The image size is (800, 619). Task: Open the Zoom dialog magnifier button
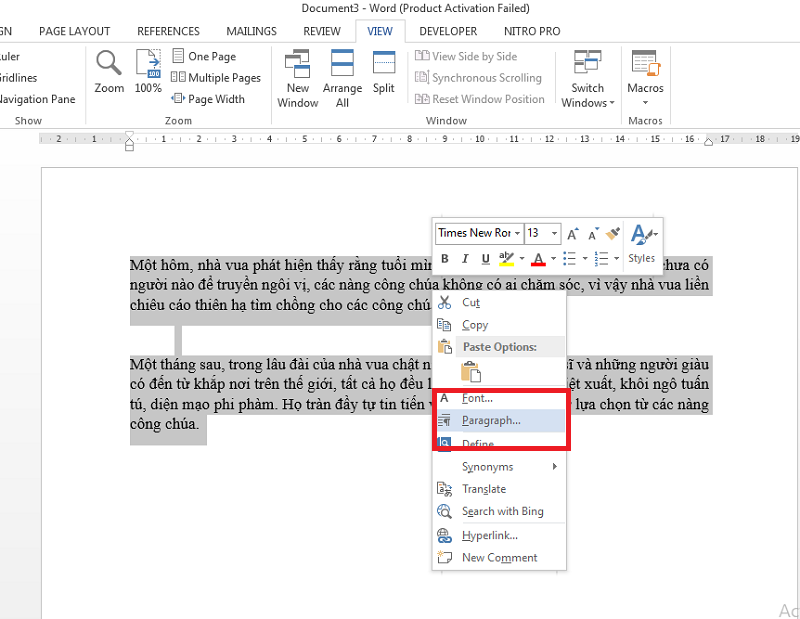click(x=109, y=71)
